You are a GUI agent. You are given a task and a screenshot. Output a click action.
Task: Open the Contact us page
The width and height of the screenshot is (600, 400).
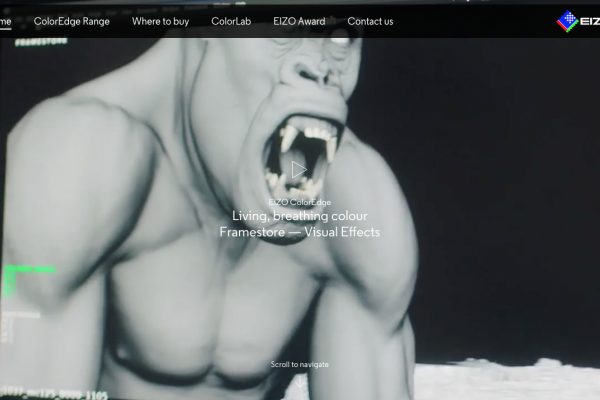pyautogui.click(x=370, y=21)
